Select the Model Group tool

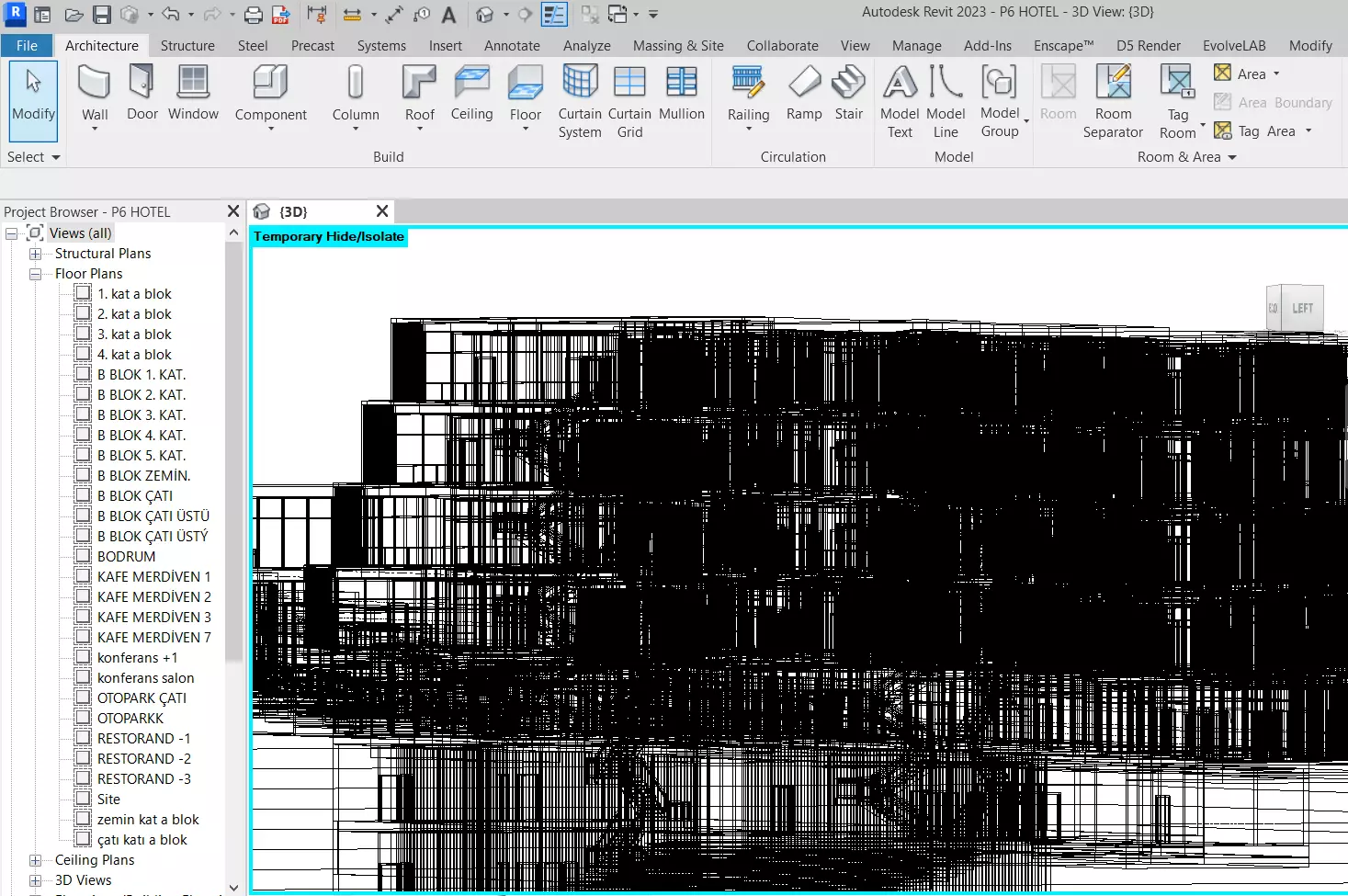1000,101
